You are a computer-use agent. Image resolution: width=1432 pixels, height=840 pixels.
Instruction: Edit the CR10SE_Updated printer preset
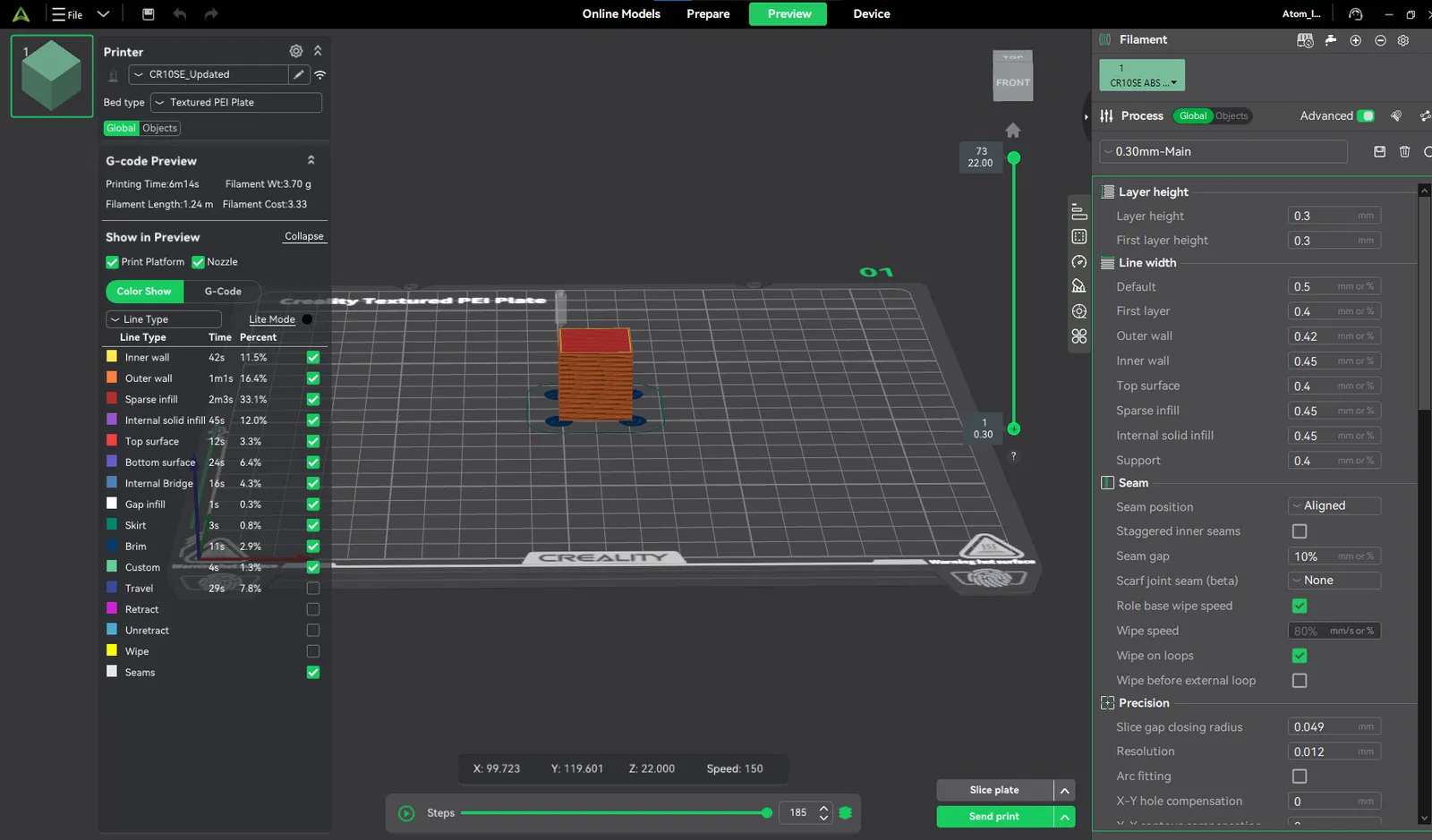click(299, 74)
